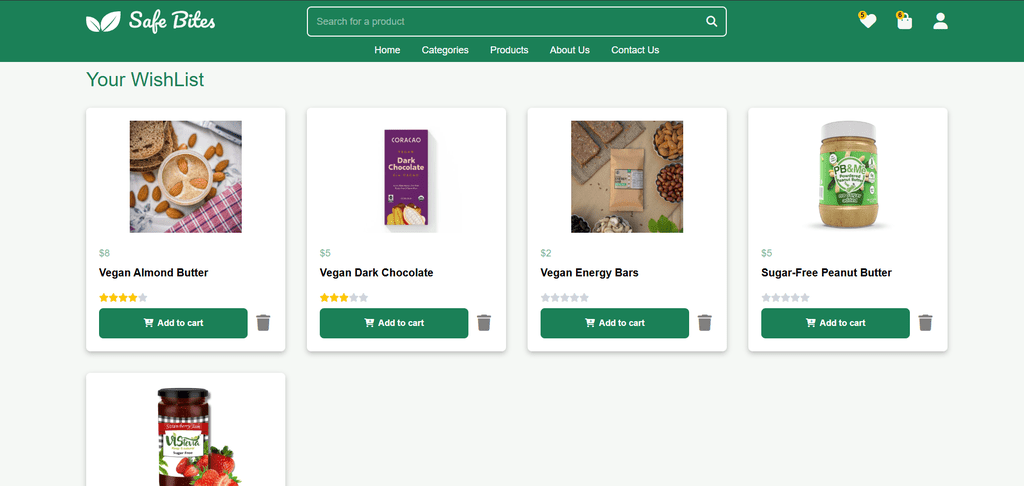The height and width of the screenshot is (486, 1024).
Task: Delete Sugar-Free Peanut Butter from wishlist
Action: 925,323
